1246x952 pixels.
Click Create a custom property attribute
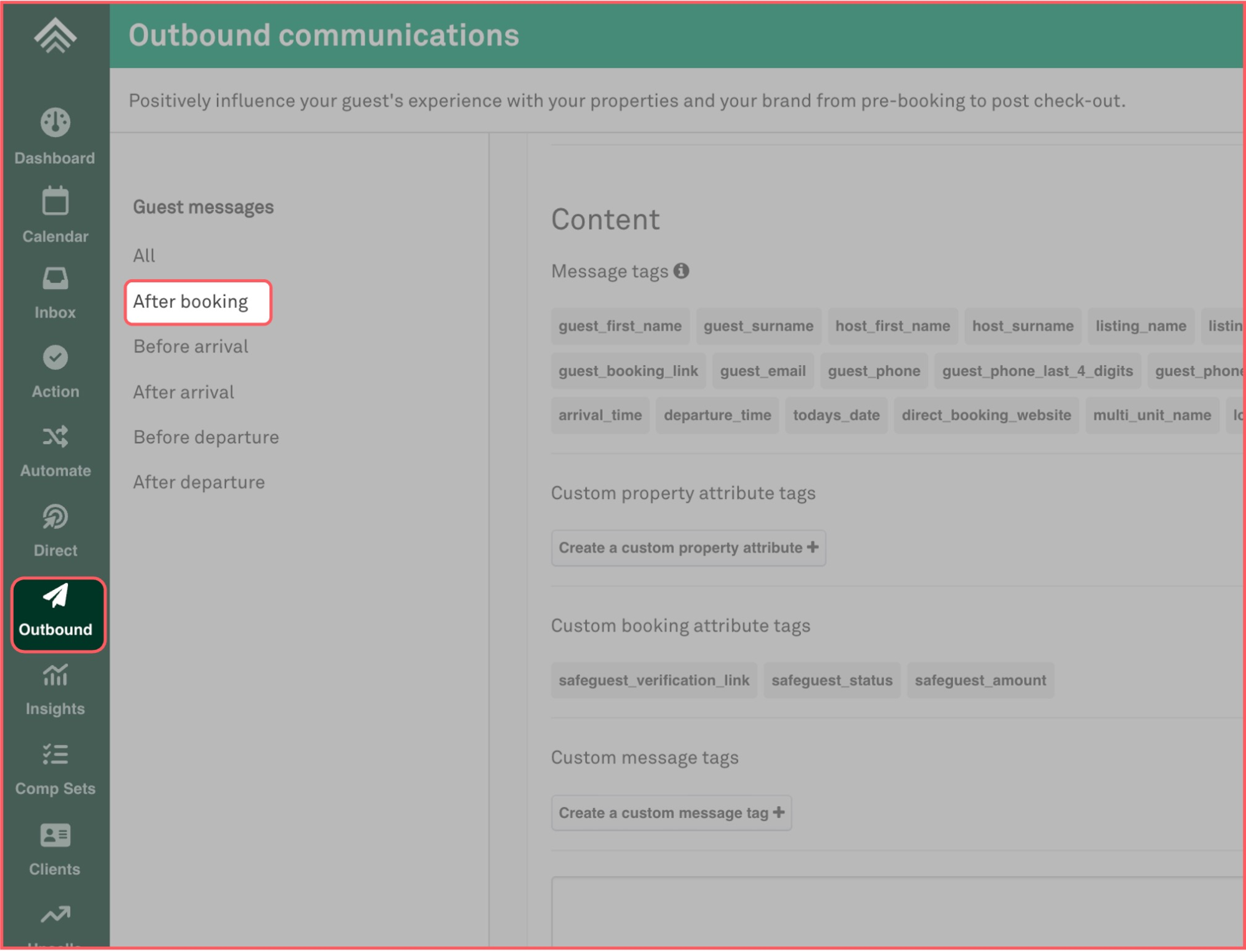688,548
